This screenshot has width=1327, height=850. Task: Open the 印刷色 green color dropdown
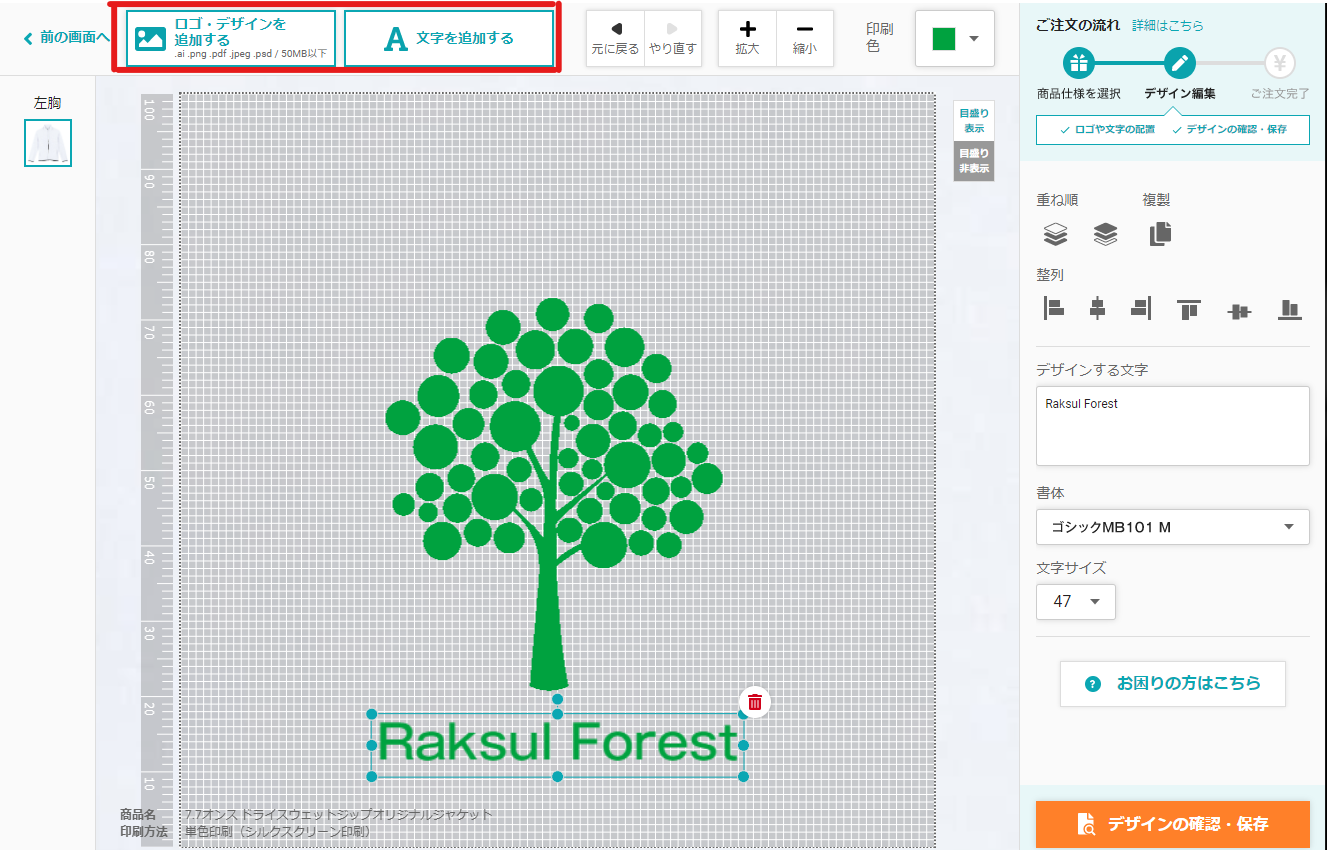[954, 39]
